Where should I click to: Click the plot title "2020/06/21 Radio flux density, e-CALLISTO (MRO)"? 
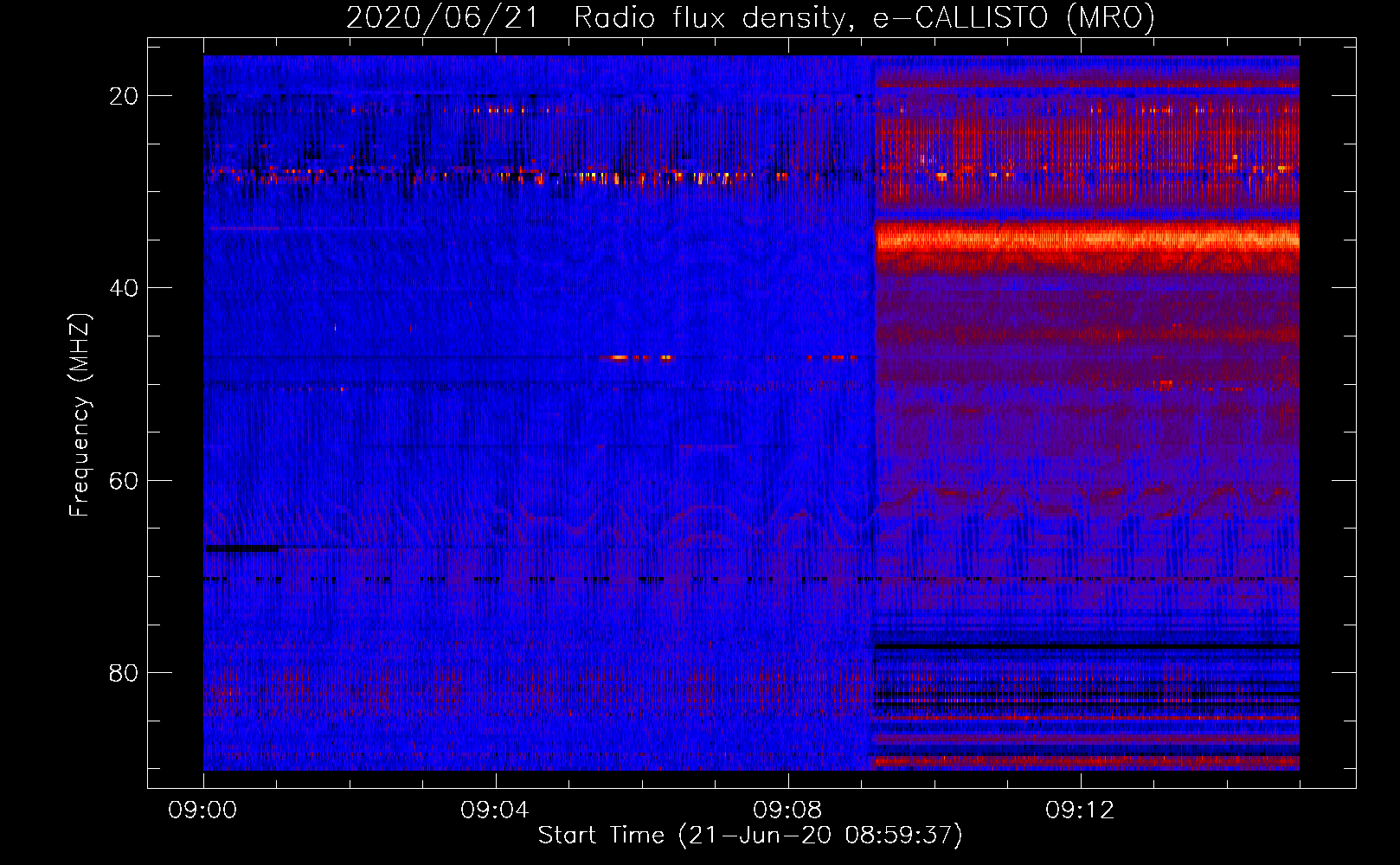[x=750, y=17]
